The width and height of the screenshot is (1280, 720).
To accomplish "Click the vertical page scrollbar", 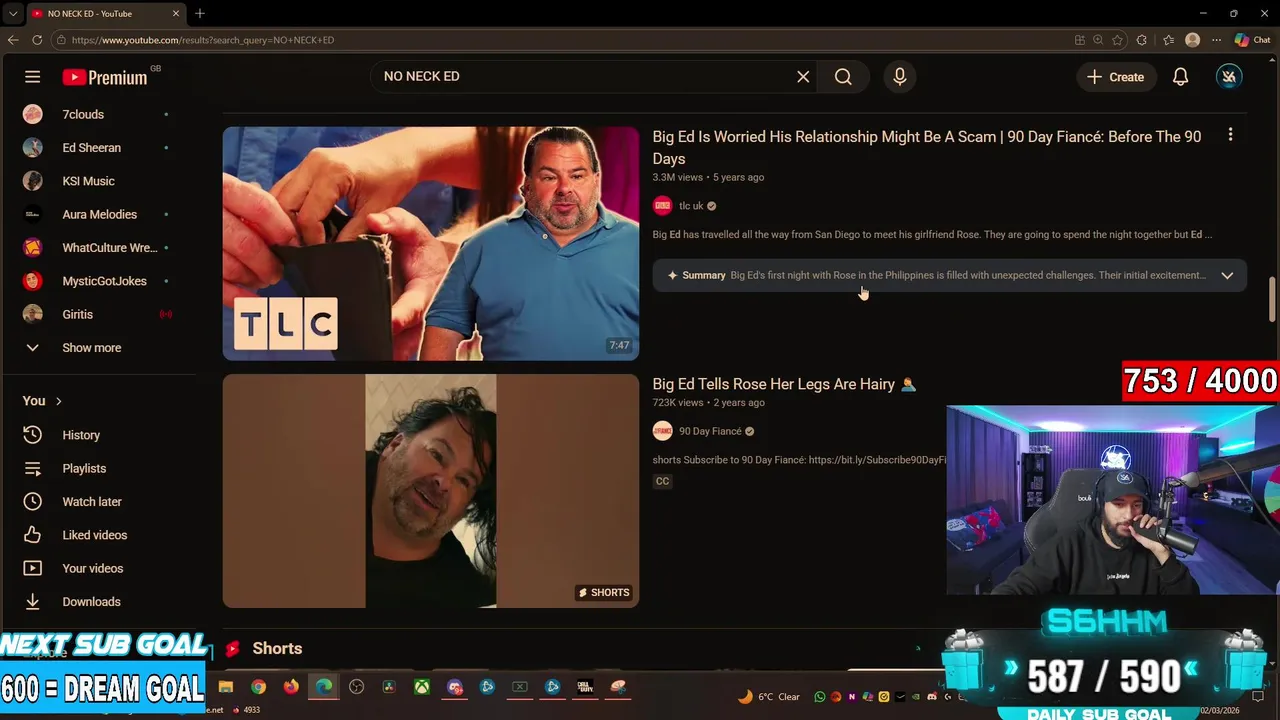I will click(x=1273, y=300).
